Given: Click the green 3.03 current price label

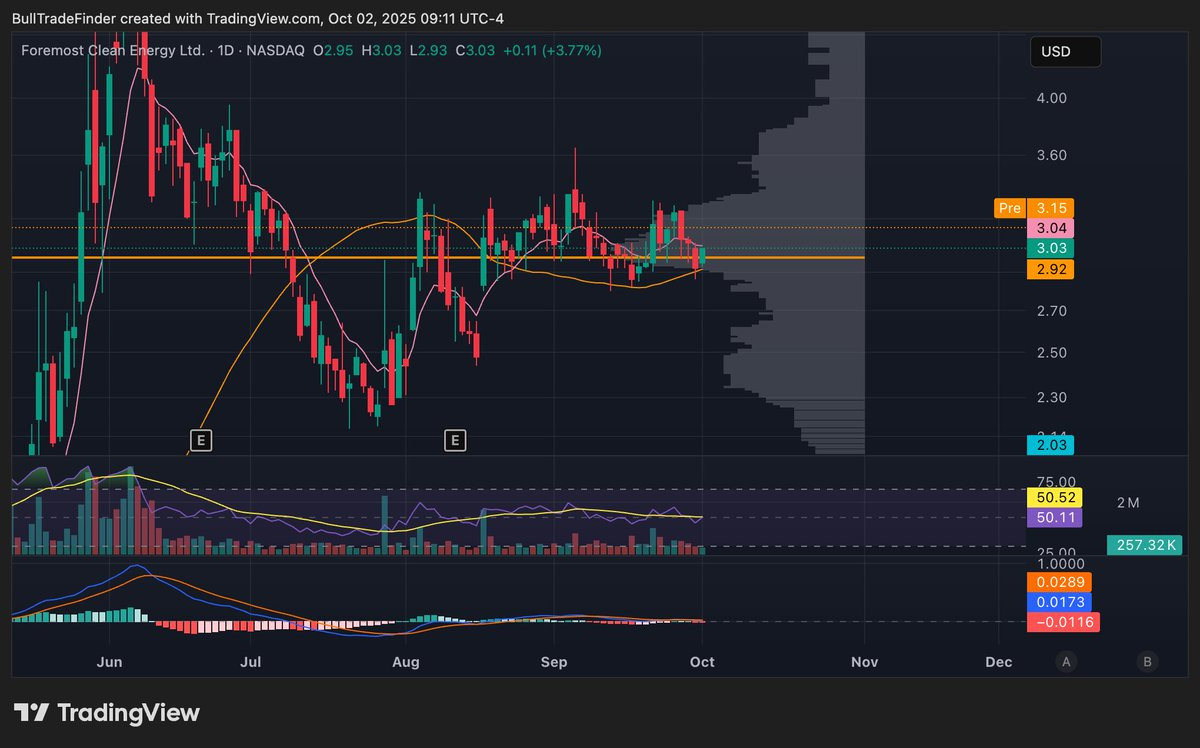Looking at the screenshot, I should coord(1051,248).
